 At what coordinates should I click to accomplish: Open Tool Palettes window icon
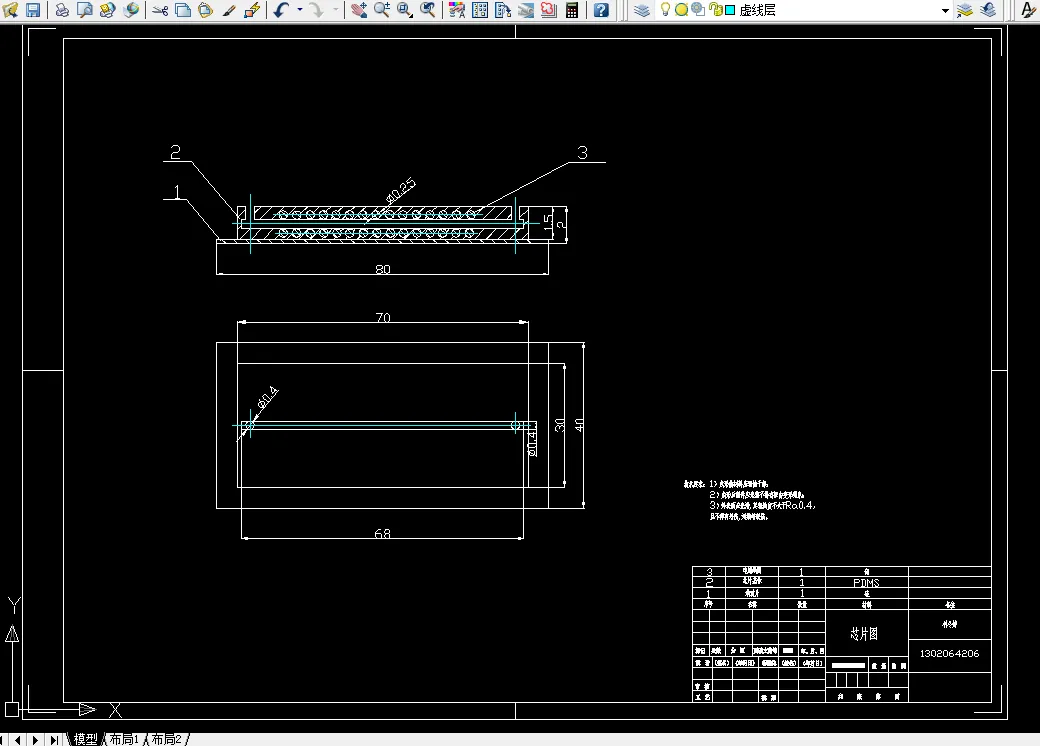click(x=503, y=9)
